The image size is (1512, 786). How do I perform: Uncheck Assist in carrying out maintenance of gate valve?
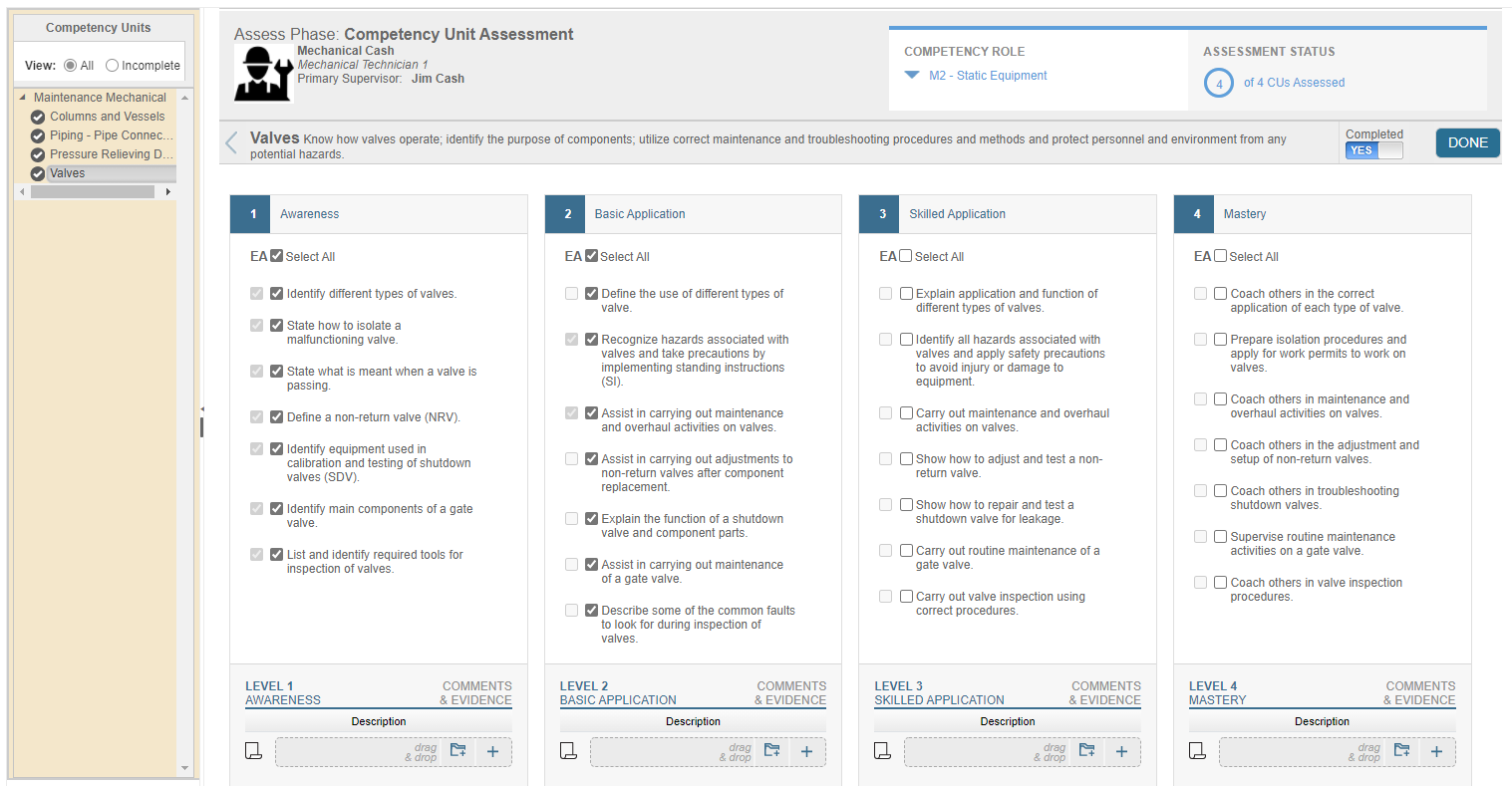(x=591, y=565)
